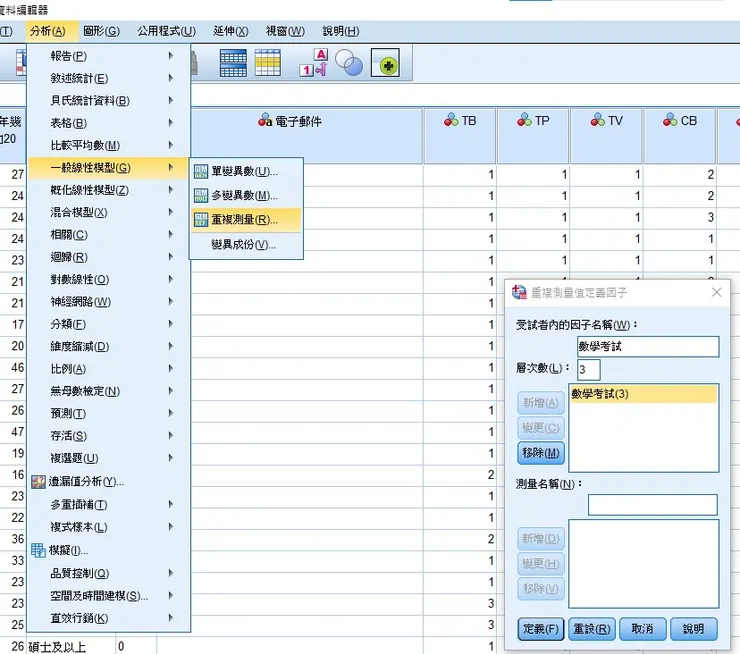This screenshot has height=654, width=740.
Task: Click the 說明 help button in dialog
Action: click(694, 629)
